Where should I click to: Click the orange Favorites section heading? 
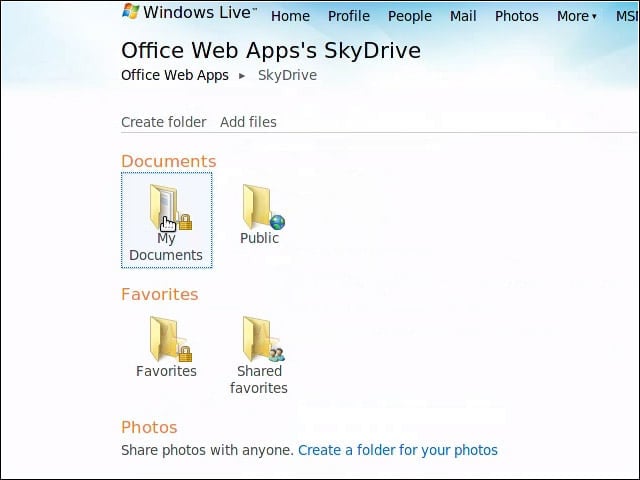pos(160,294)
